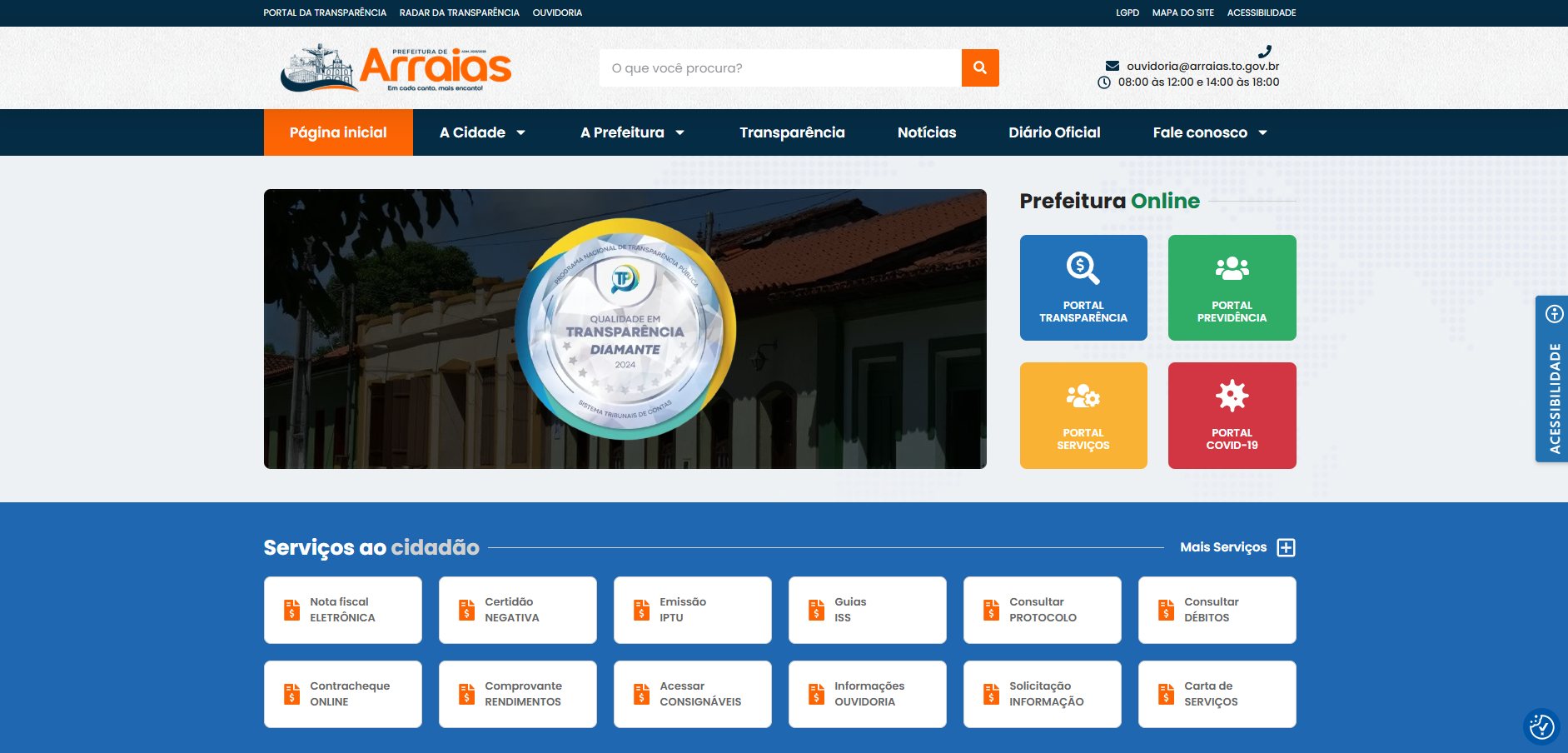The image size is (1568, 753).
Task: Open the Diário Oficial menu item
Action: click(x=1053, y=132)
